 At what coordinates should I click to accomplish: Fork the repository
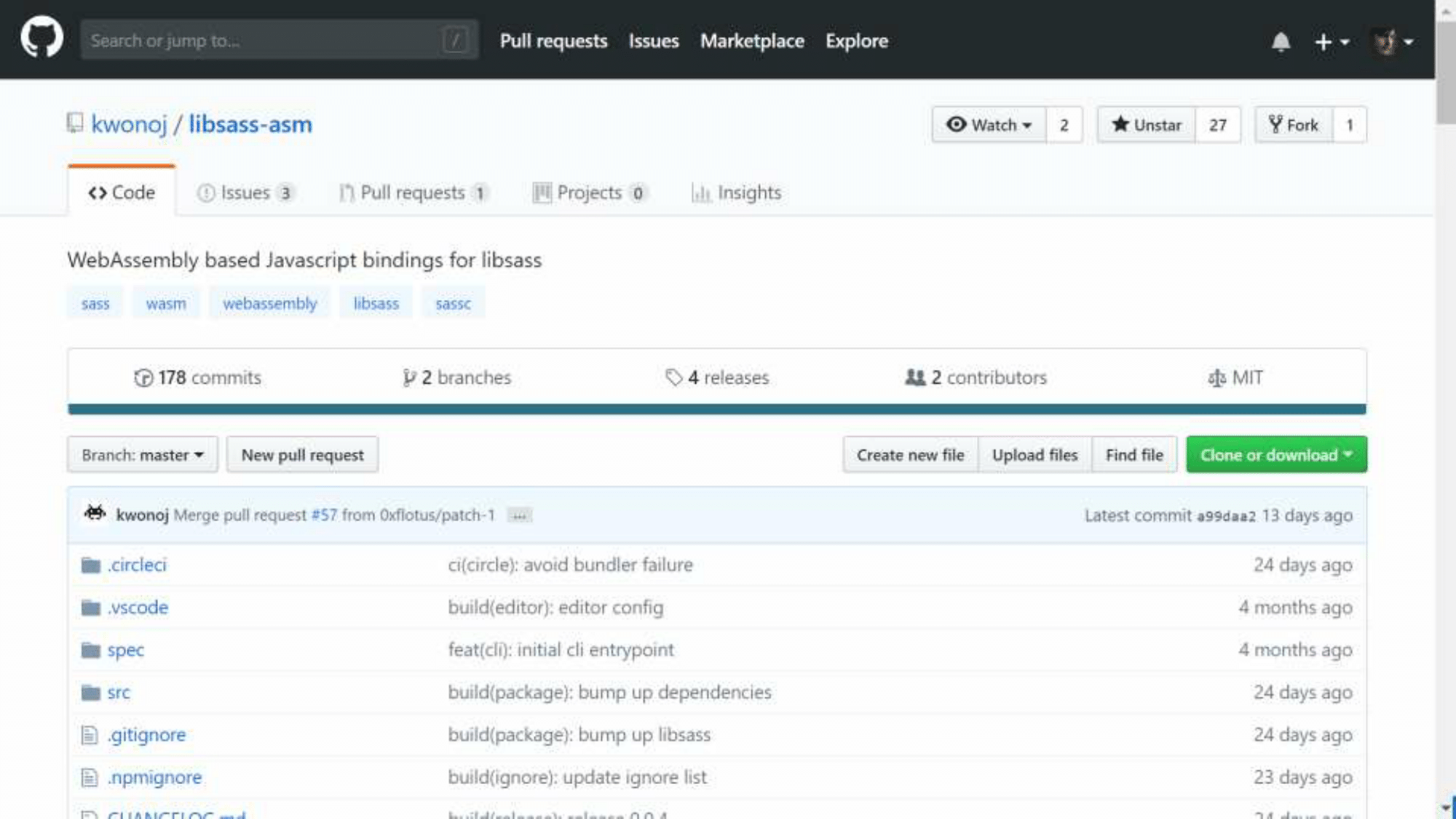pos(1294,125)
